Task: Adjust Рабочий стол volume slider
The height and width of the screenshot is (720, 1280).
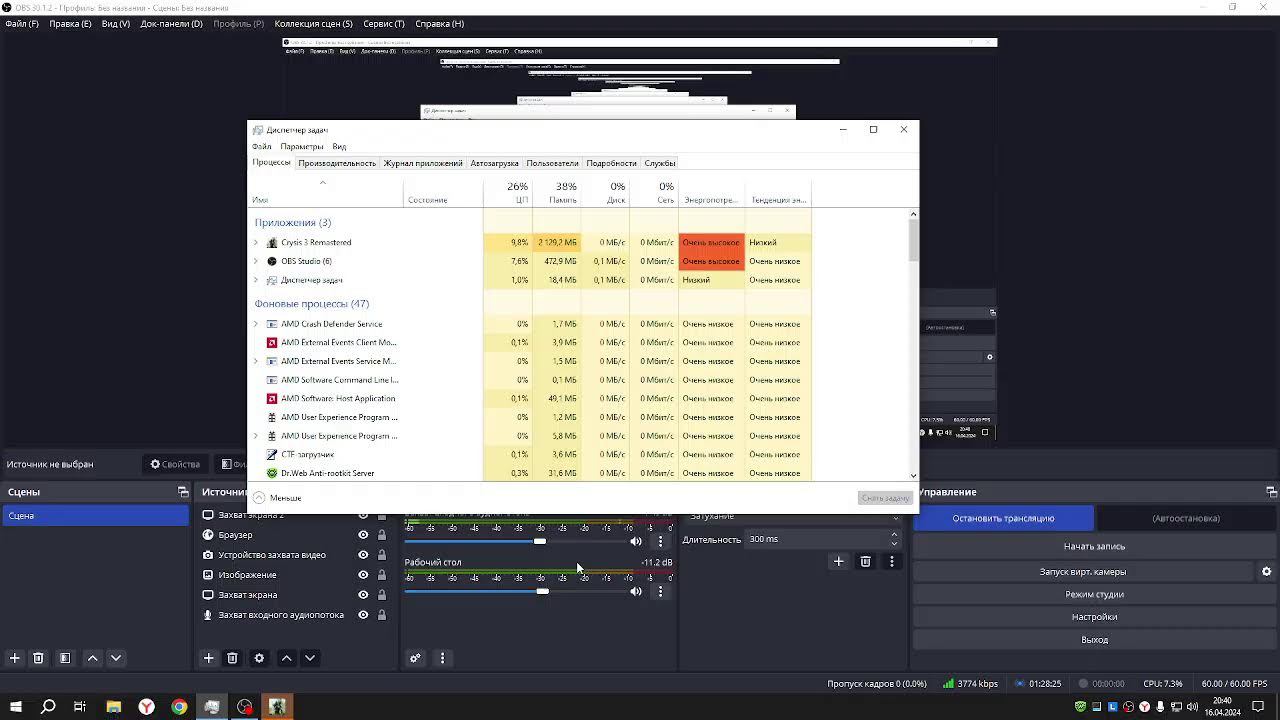Action: pyautogui.click(x=542, y=591)
